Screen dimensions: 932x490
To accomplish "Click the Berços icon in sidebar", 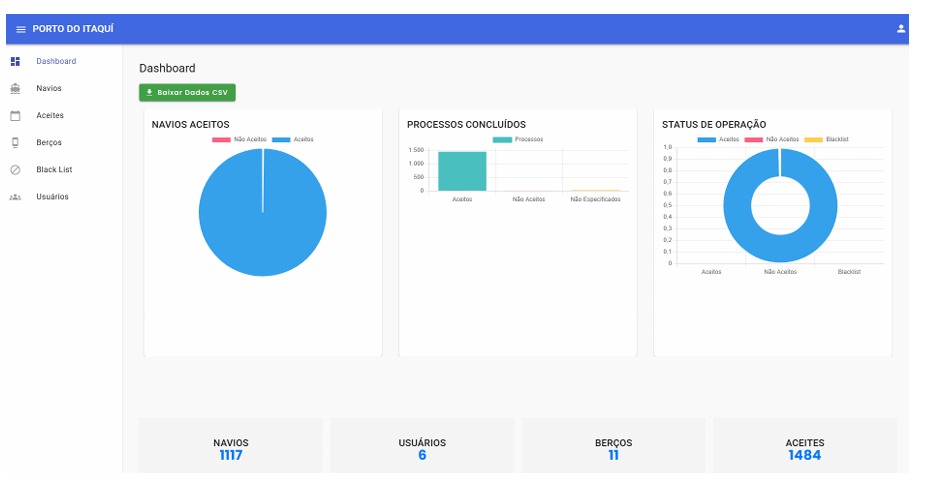I will pos(15,143).
